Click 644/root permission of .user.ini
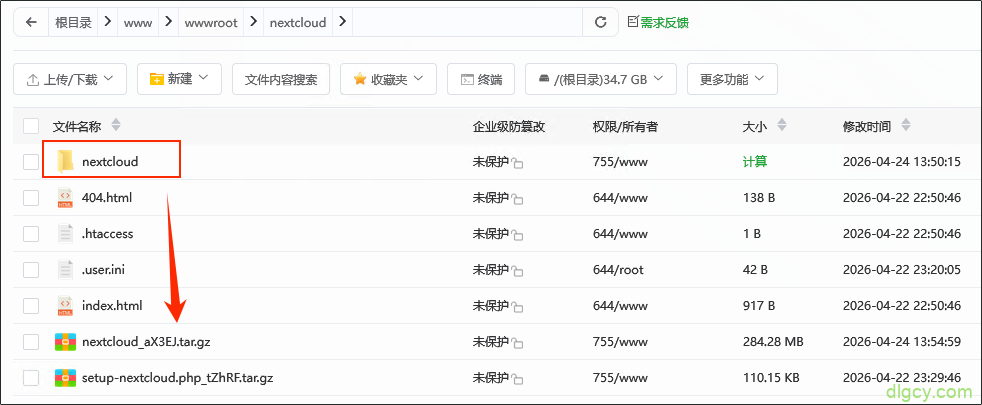The width and height of the screenshot is (982, 405). [x=618, y=270]
